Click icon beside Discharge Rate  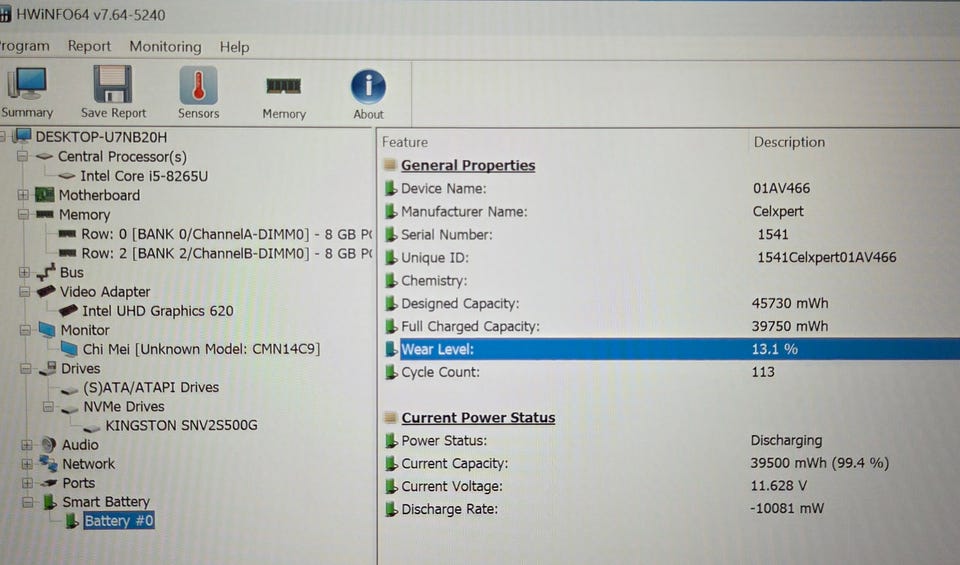(x=391, y=509)
